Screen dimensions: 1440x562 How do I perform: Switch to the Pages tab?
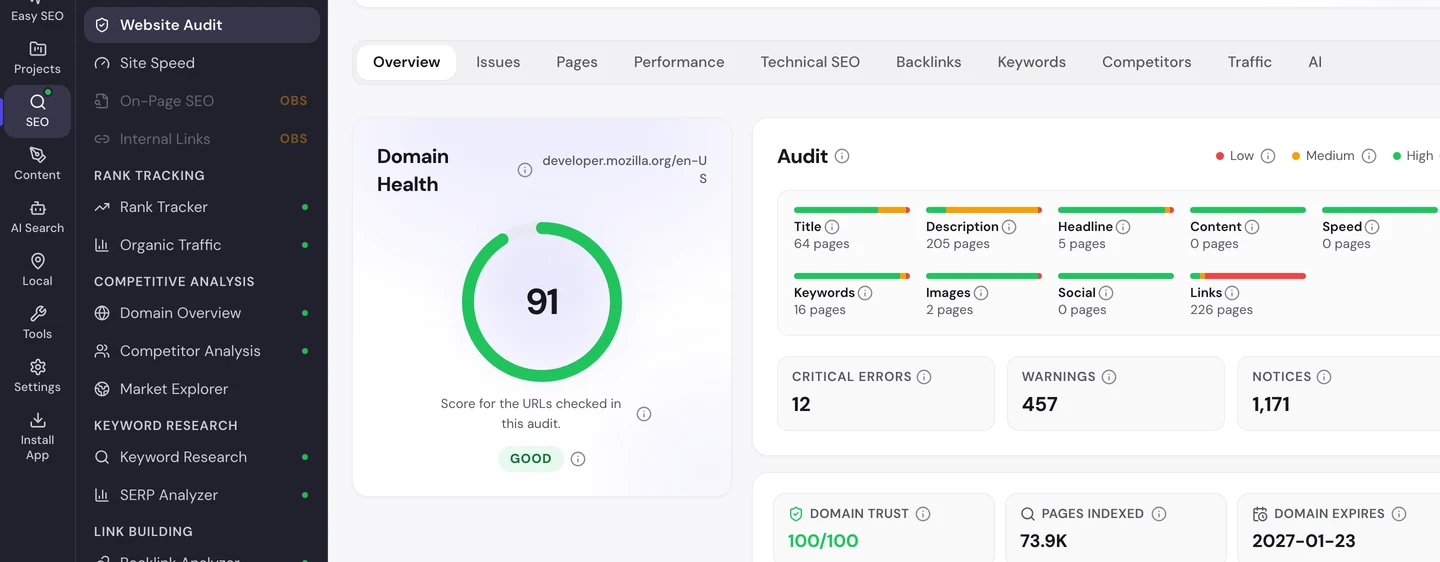click(x=577, y=62)
